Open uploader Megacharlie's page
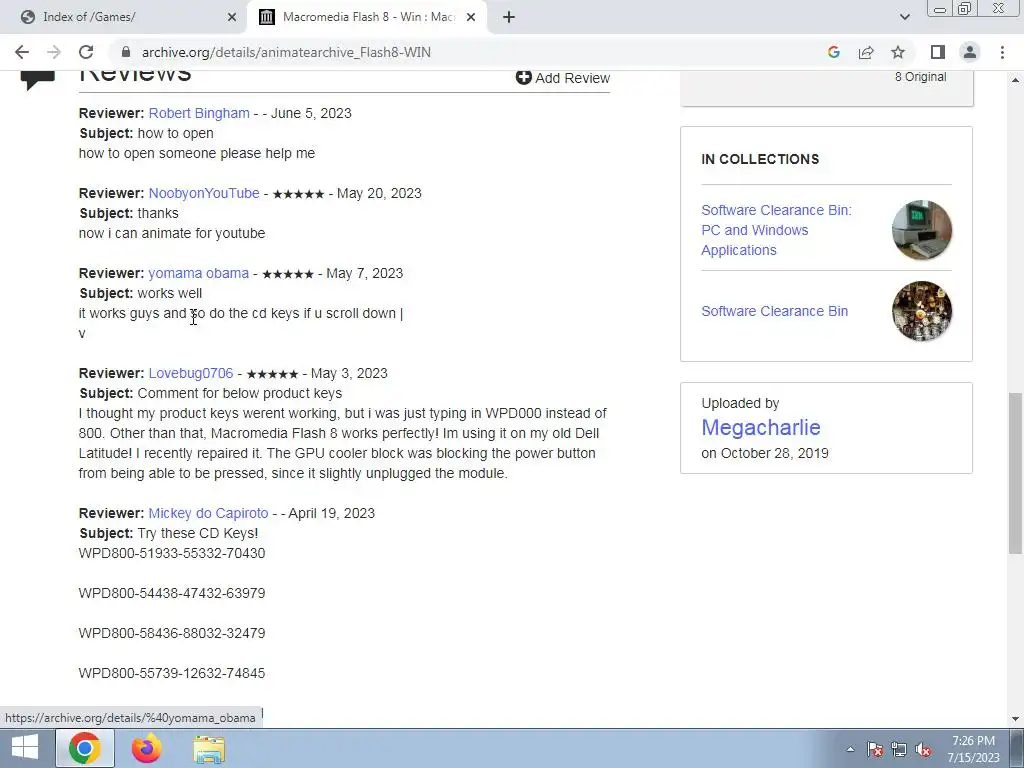 [761, 427]
